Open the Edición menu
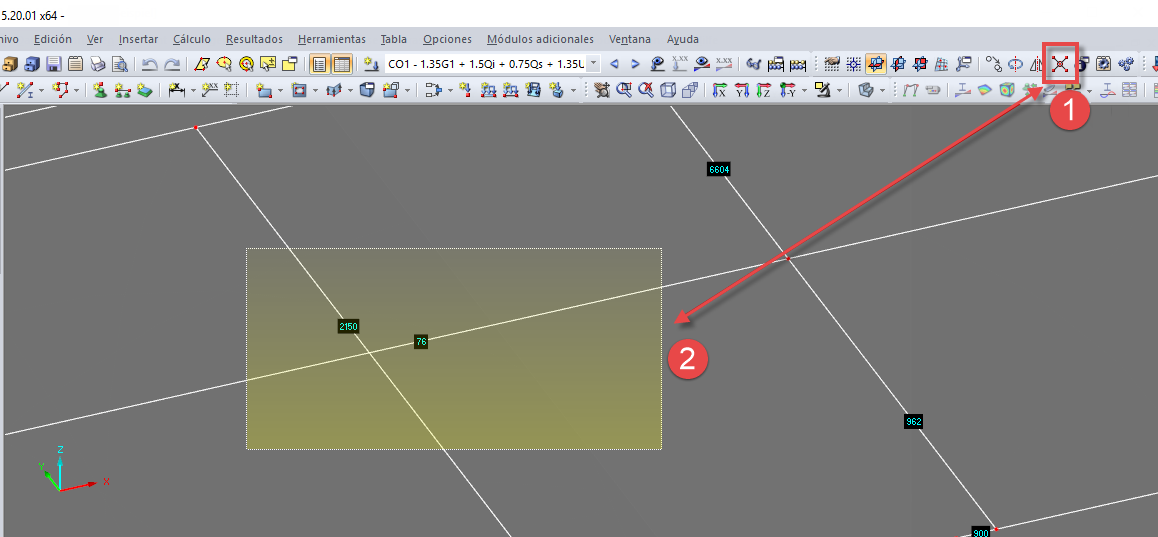This screenshot has width=1158, height=537. [x=53, y=39]
